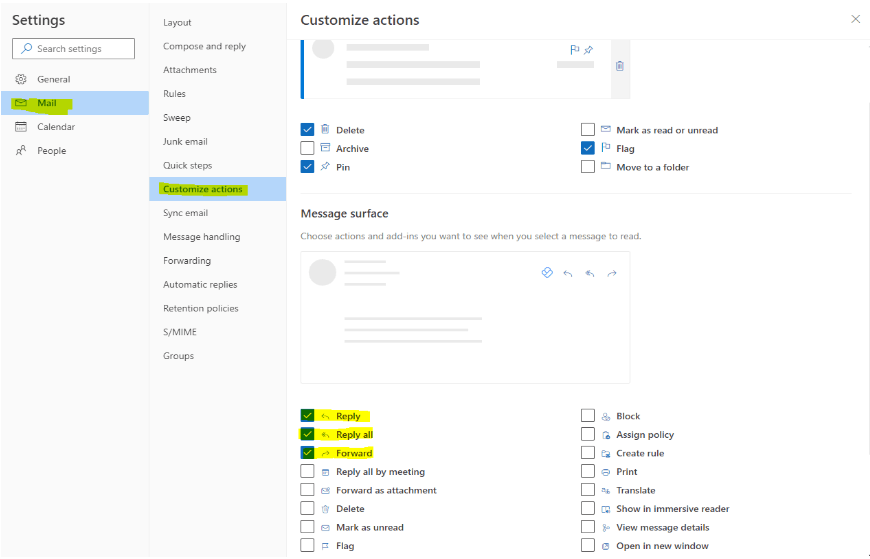Uncheck the Reply checkbox
The width and height of the screenshot is (870, 559).
307,416
